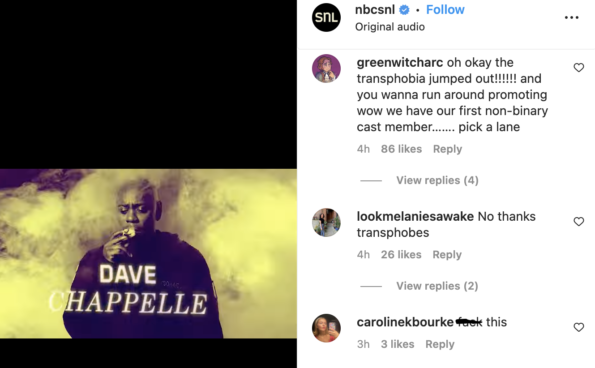595x368 pixels.
Task: Reply to lookmelaniesawake's comment
Action: tap(447, 254)
